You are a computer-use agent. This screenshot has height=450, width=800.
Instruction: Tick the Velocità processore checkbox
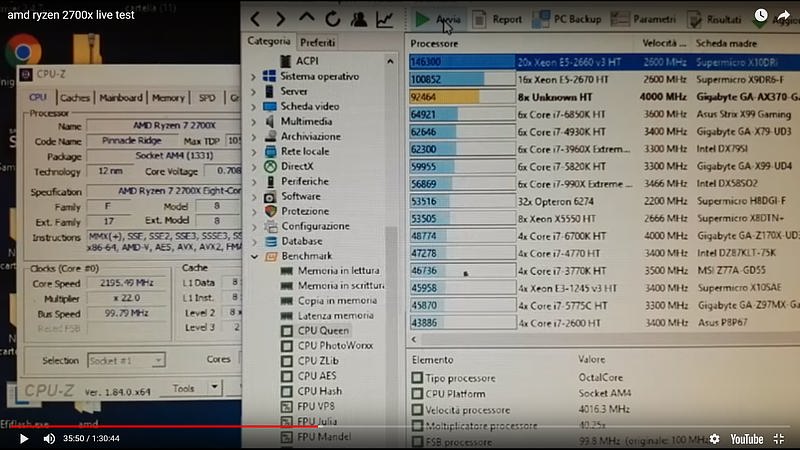(x=417, y=410)
